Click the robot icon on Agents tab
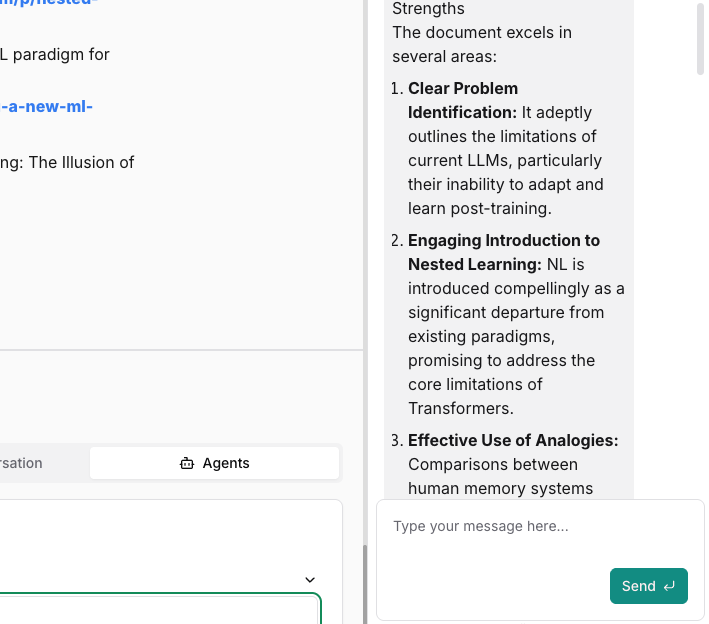Screen dimensions: 709x624 tap(186, 463)
